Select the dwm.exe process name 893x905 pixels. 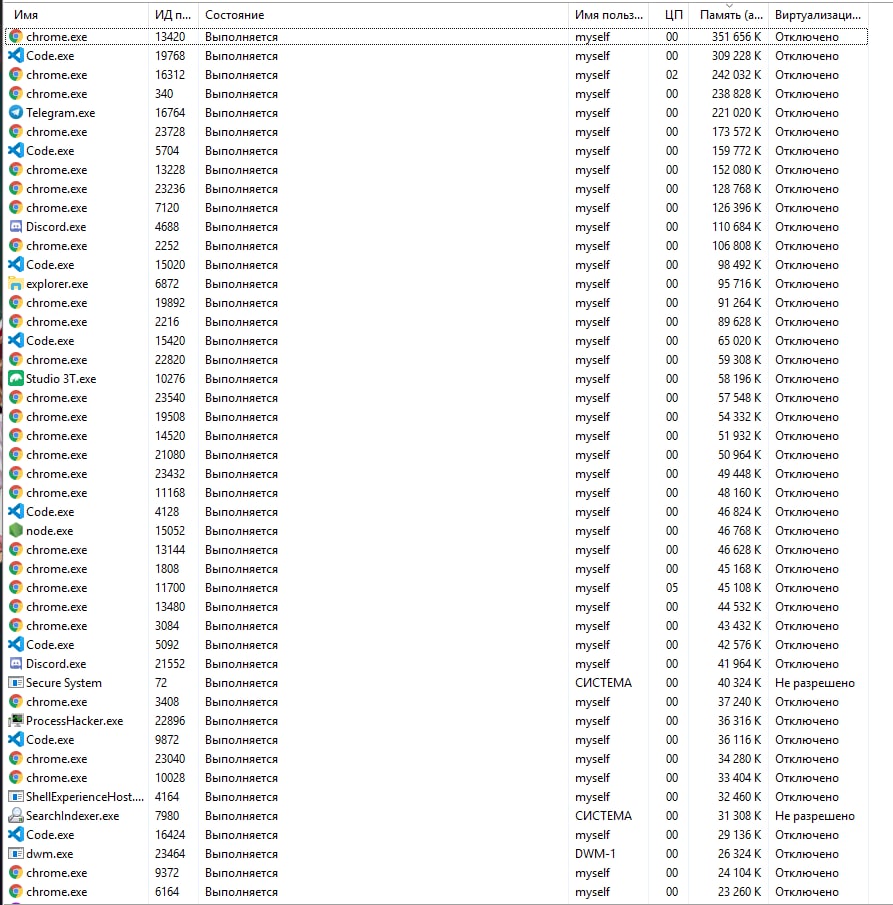[x=50, y=854]
